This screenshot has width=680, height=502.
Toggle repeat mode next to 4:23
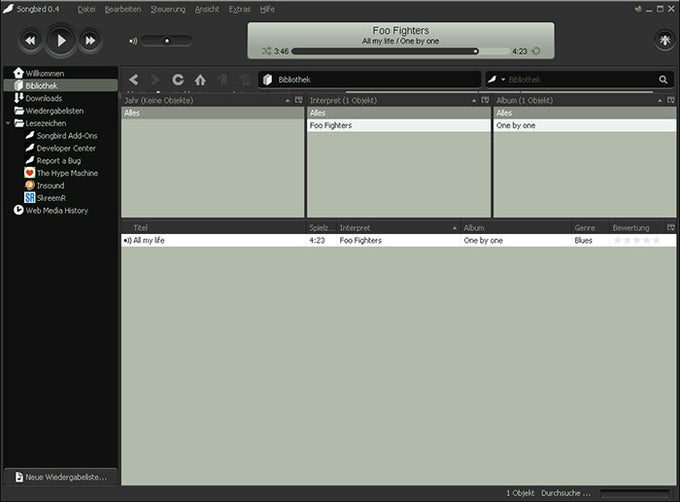click(536, 51)
